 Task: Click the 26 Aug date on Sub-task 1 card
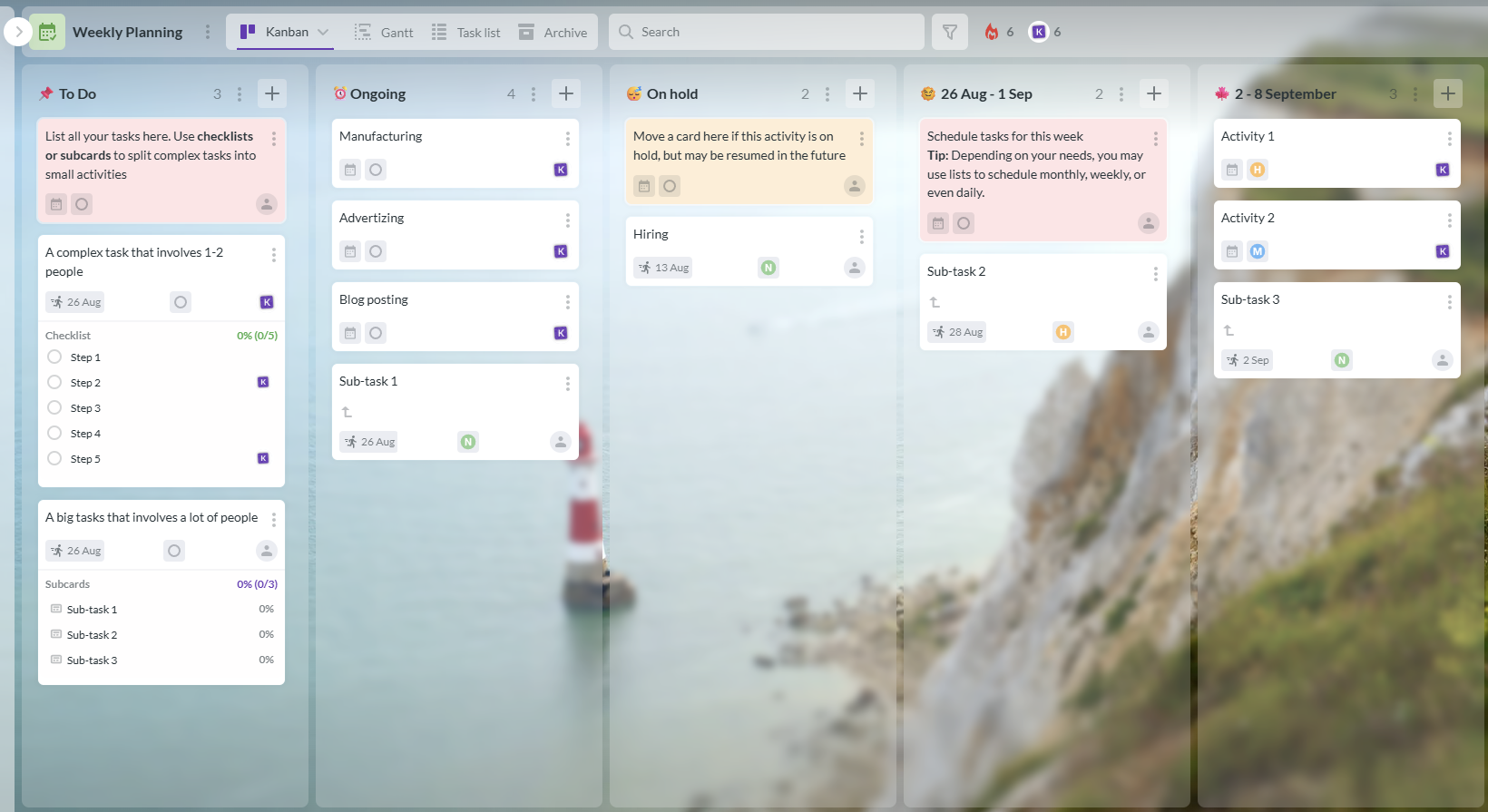point(369,442)
